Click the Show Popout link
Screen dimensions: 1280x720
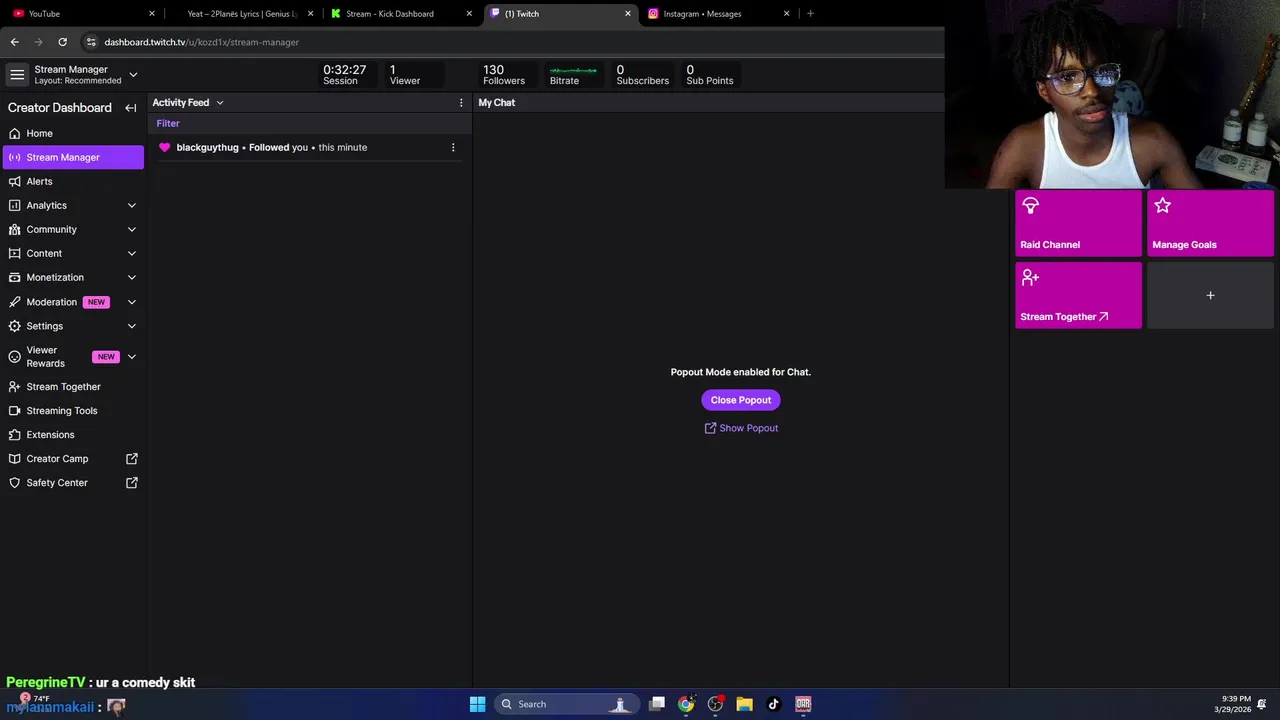[741, 428]
